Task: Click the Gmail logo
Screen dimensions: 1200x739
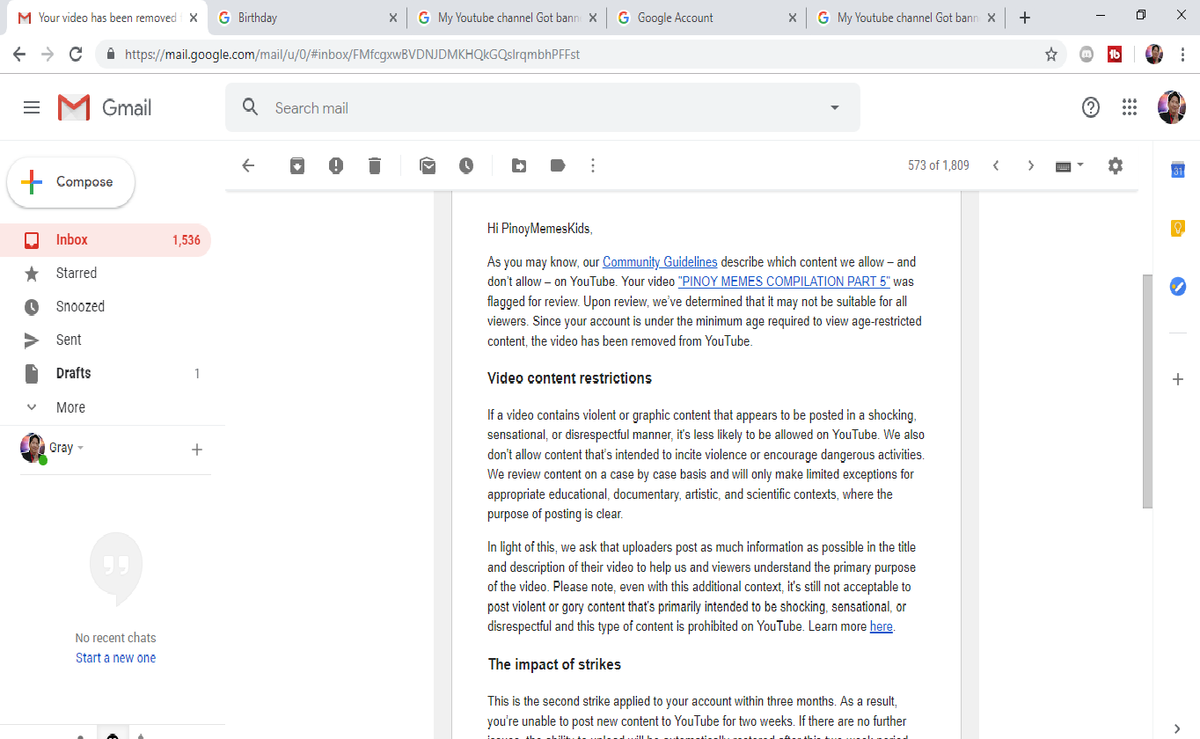Action: pyautogui.click(x=105, y=107)
